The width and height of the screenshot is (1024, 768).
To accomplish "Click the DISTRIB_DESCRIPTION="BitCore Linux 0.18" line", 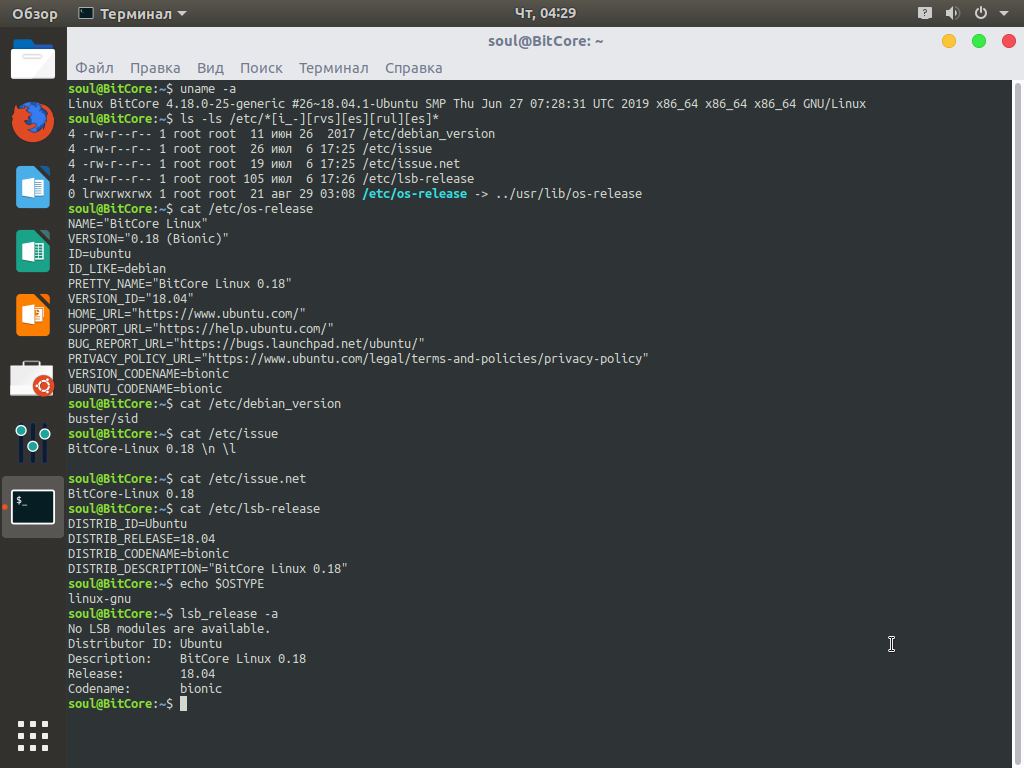I will pos(208,569).
